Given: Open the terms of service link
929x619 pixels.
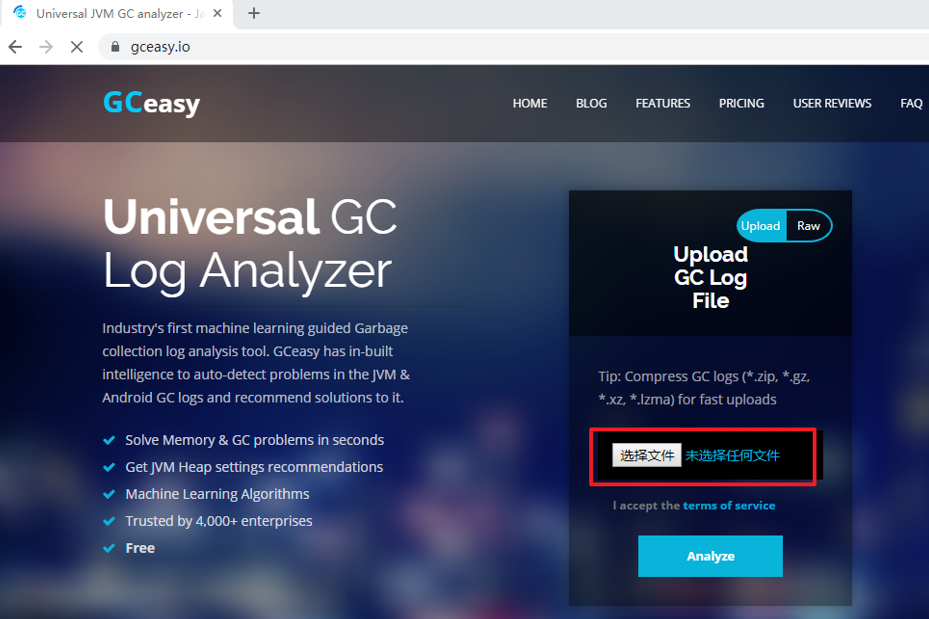Looking at the screenshot, I should [729, 505].
